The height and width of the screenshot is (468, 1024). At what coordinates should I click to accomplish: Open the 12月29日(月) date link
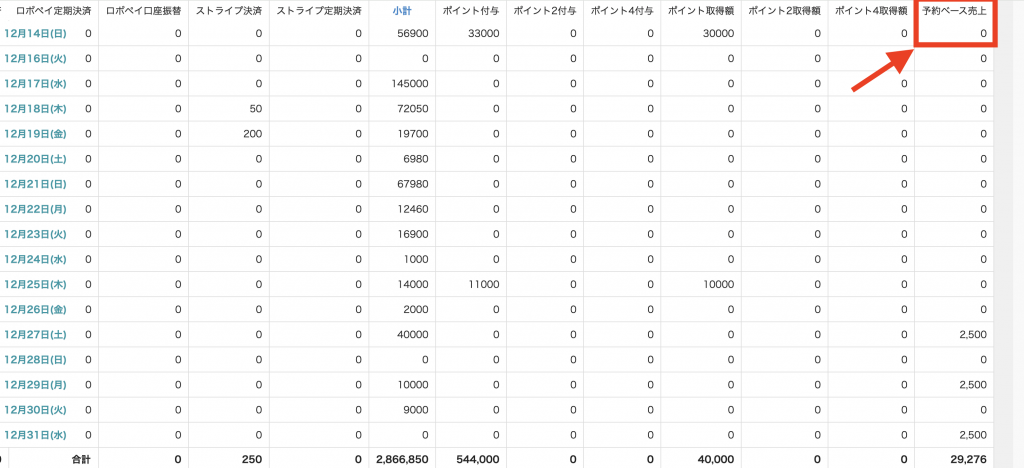pos(35,384)
